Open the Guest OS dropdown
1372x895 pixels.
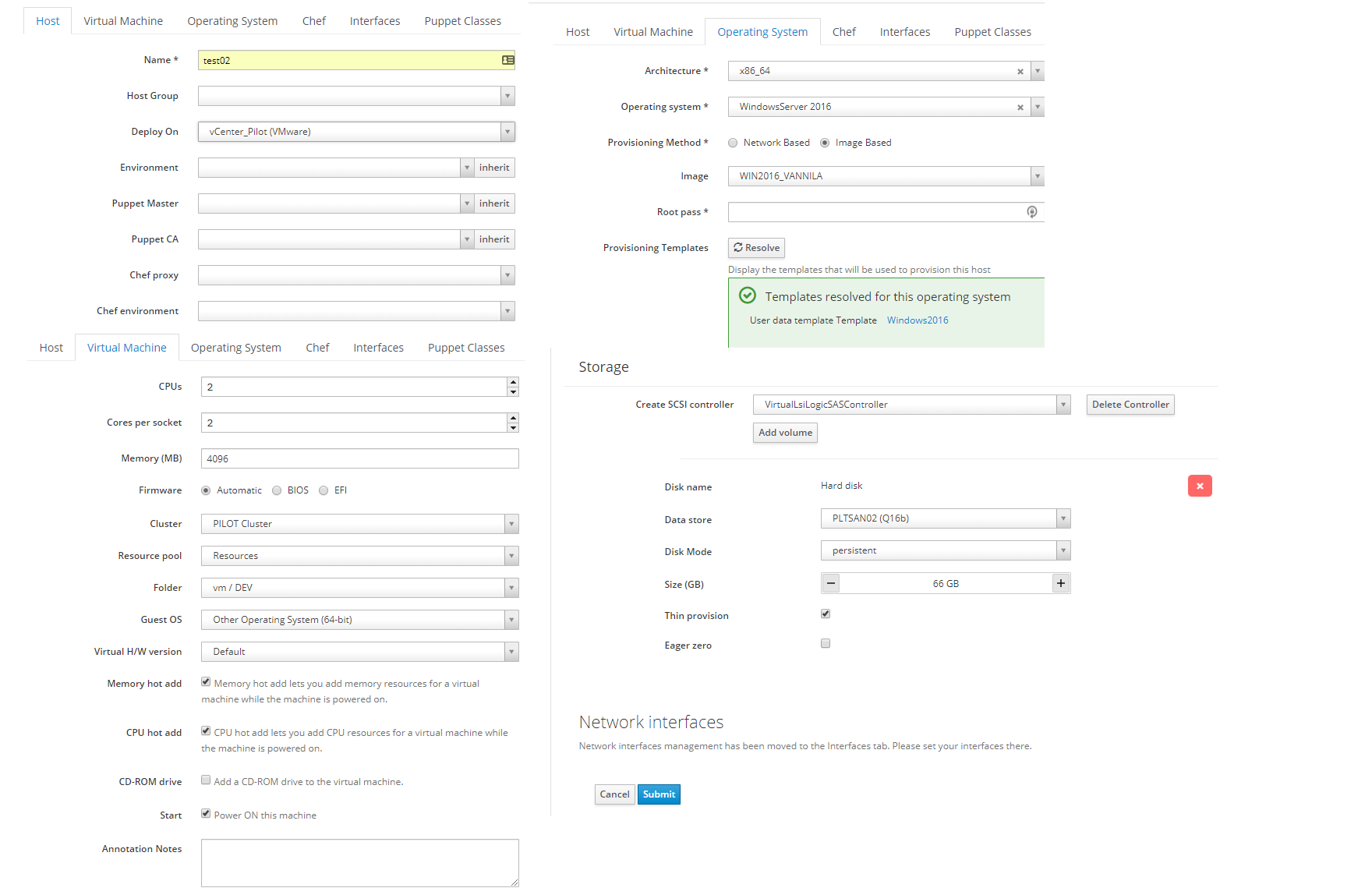(360, 620)
